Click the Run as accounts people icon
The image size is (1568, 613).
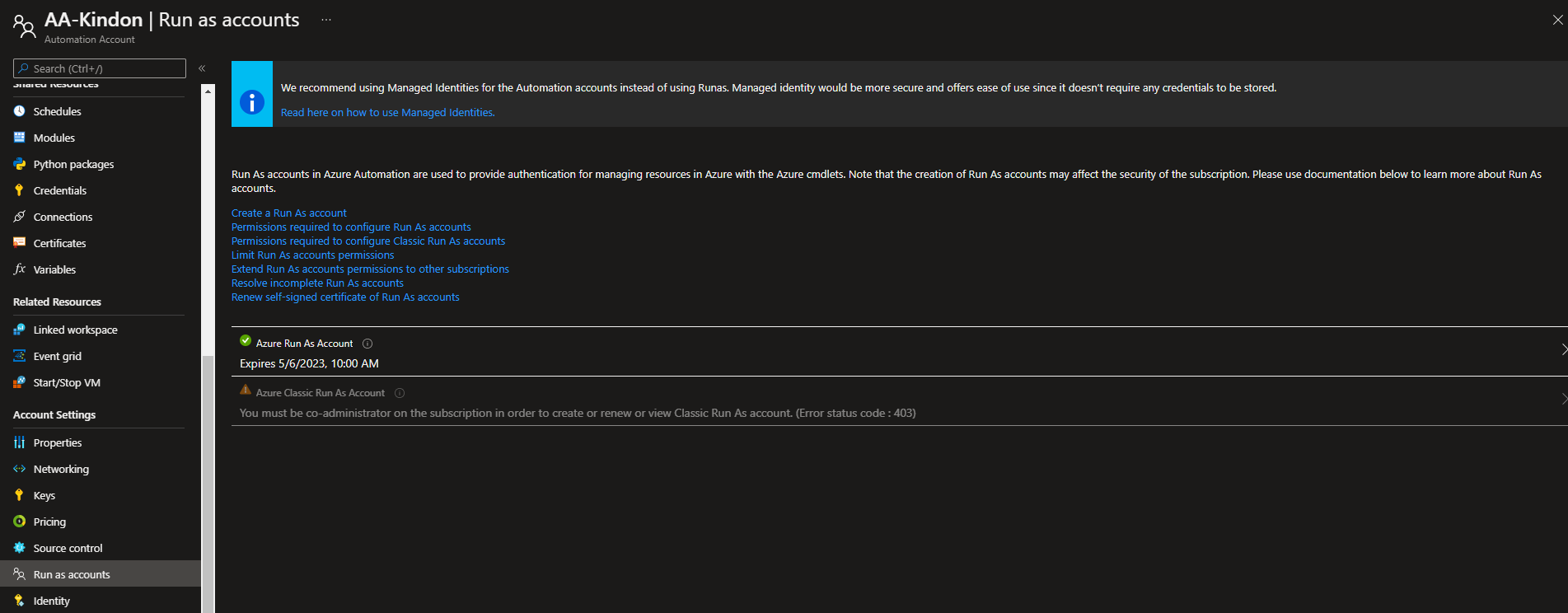(19, 574)
